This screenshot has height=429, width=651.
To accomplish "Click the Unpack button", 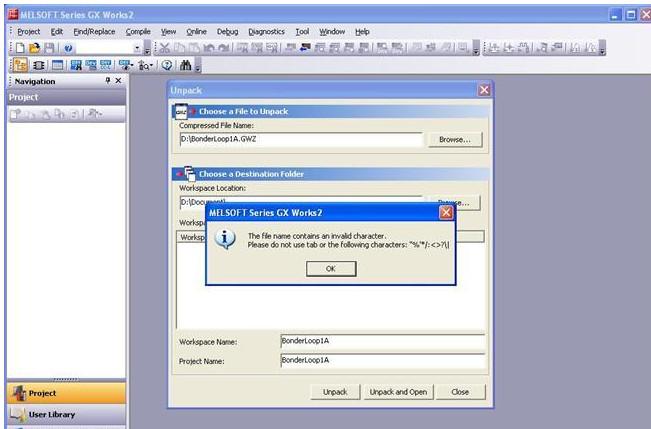I will pyautogui.click(x=335, y=392).
